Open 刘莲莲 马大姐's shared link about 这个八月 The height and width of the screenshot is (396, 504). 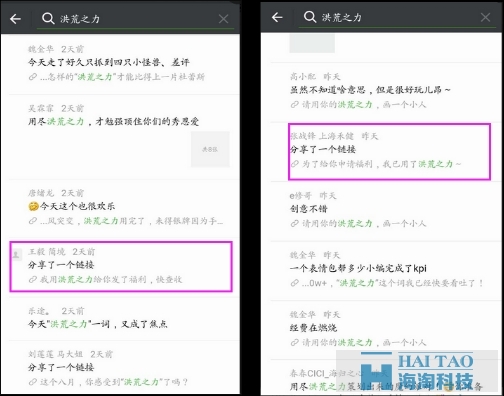124,368
